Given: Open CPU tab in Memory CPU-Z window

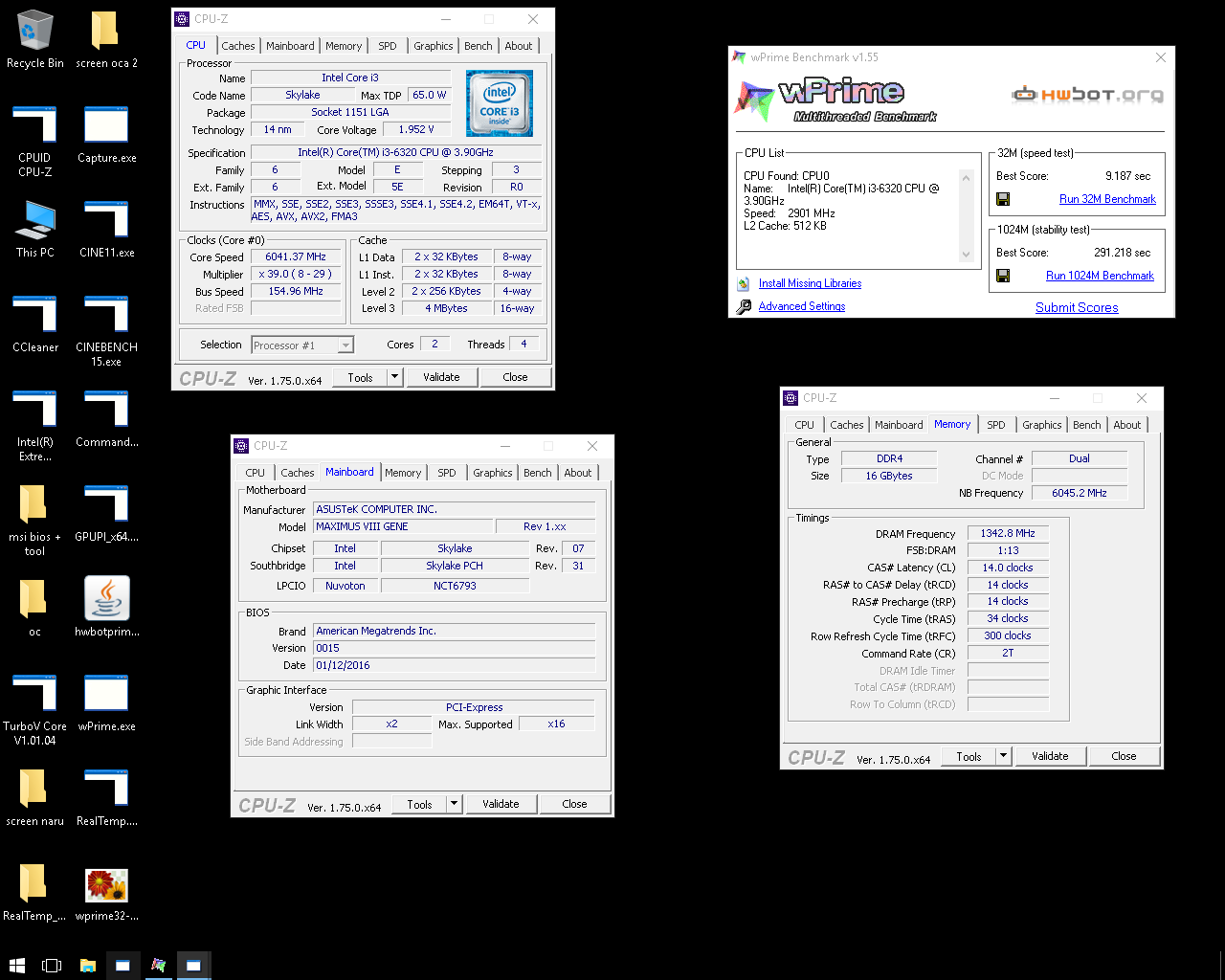Looking at the screenshot, I should click(x=805, y=425).
